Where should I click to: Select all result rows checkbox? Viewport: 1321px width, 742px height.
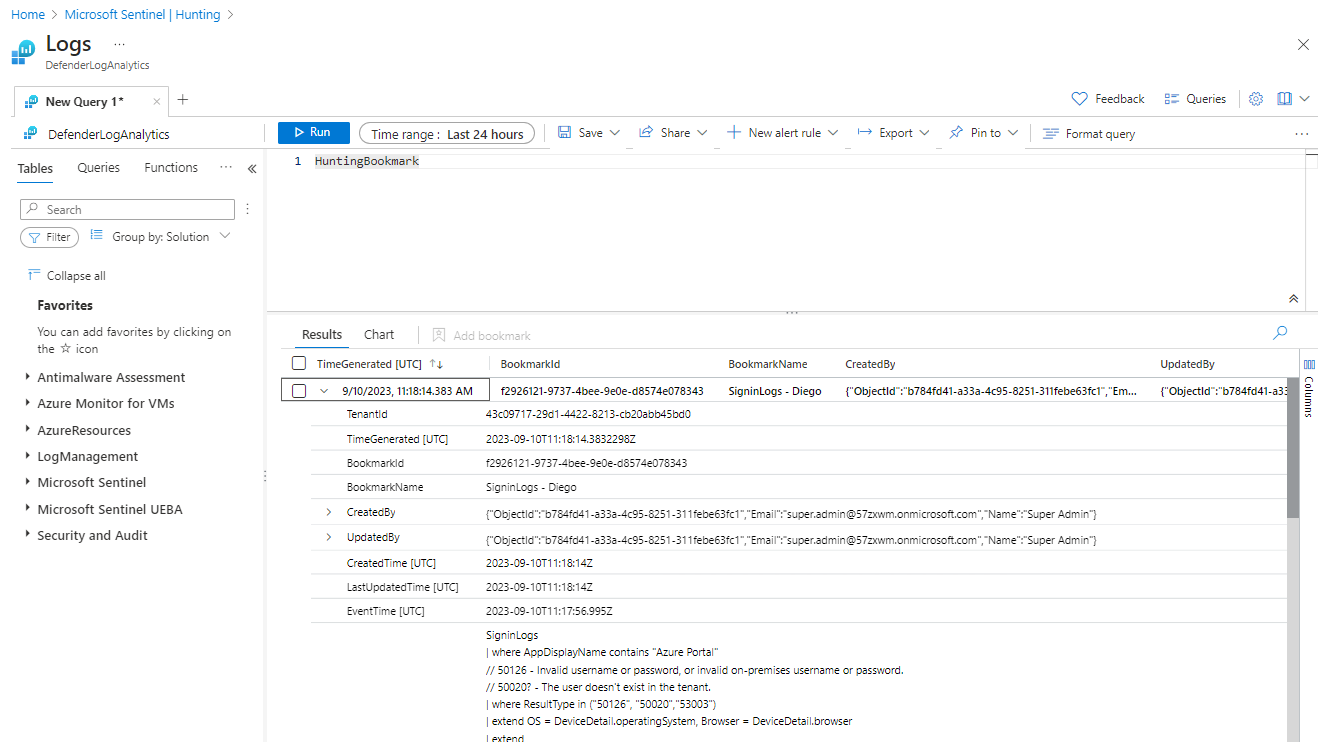pos(299,364)
